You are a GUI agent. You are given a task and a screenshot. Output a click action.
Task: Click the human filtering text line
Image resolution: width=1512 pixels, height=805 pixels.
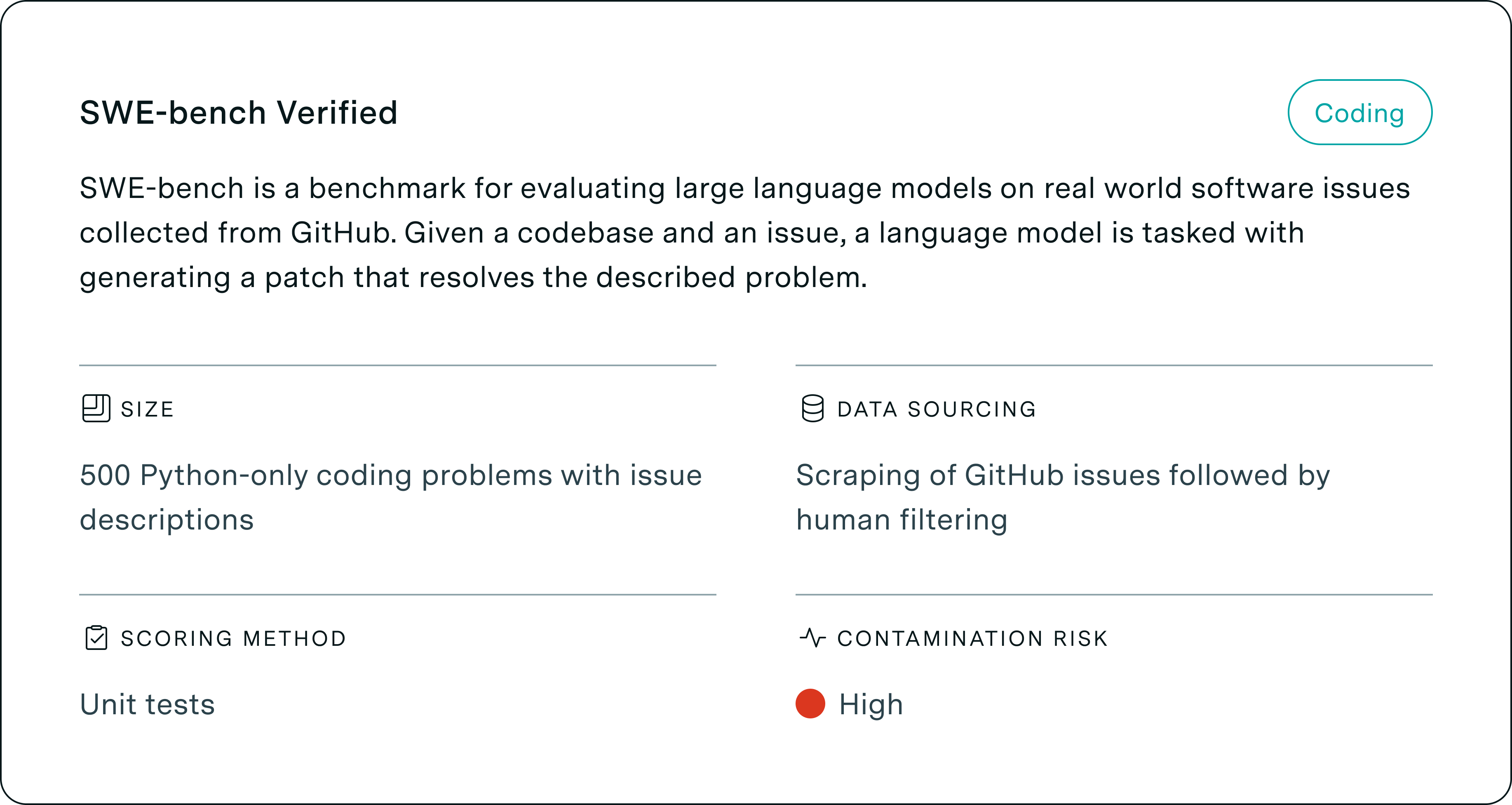click(x=902, y=520)
